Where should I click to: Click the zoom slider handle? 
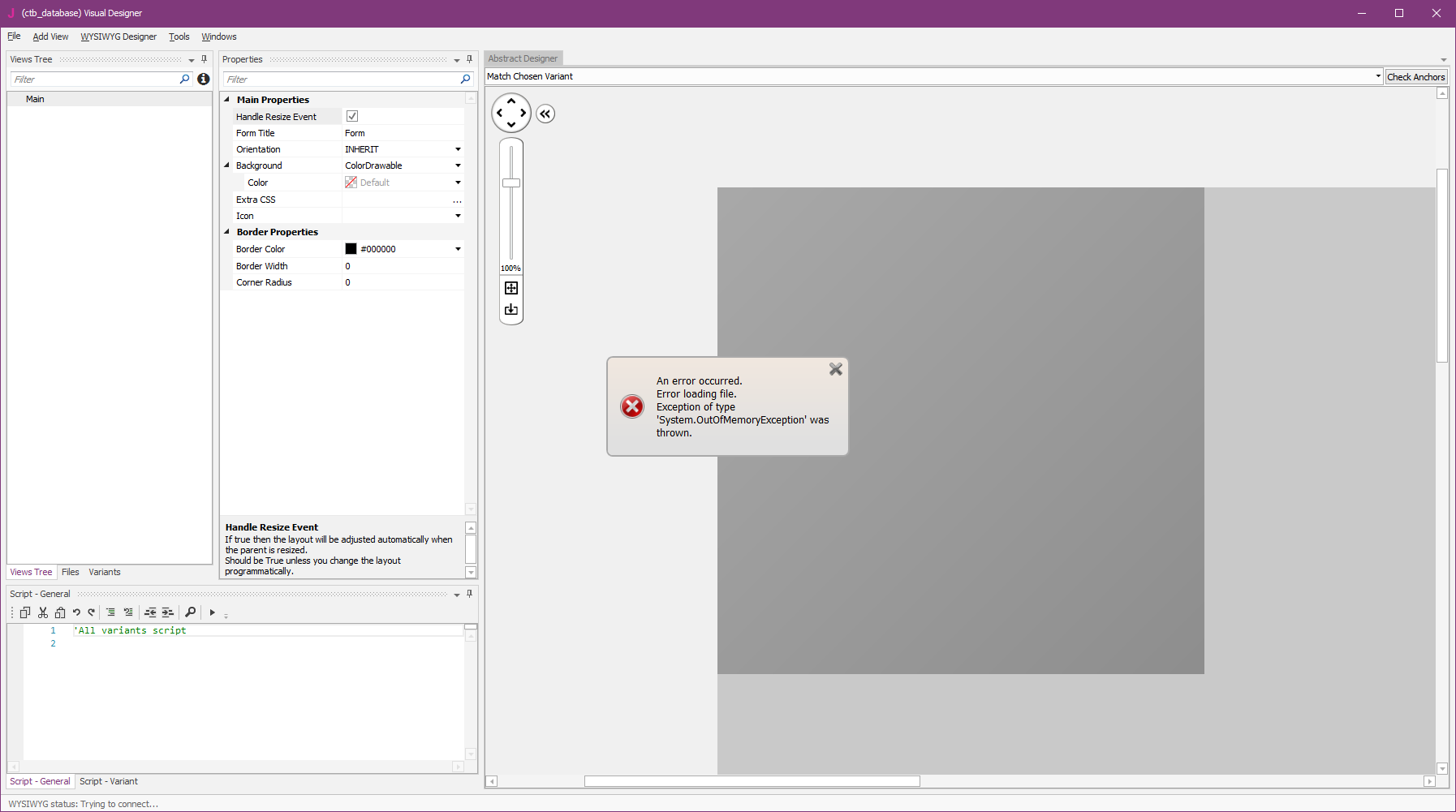tap(511, 183)
